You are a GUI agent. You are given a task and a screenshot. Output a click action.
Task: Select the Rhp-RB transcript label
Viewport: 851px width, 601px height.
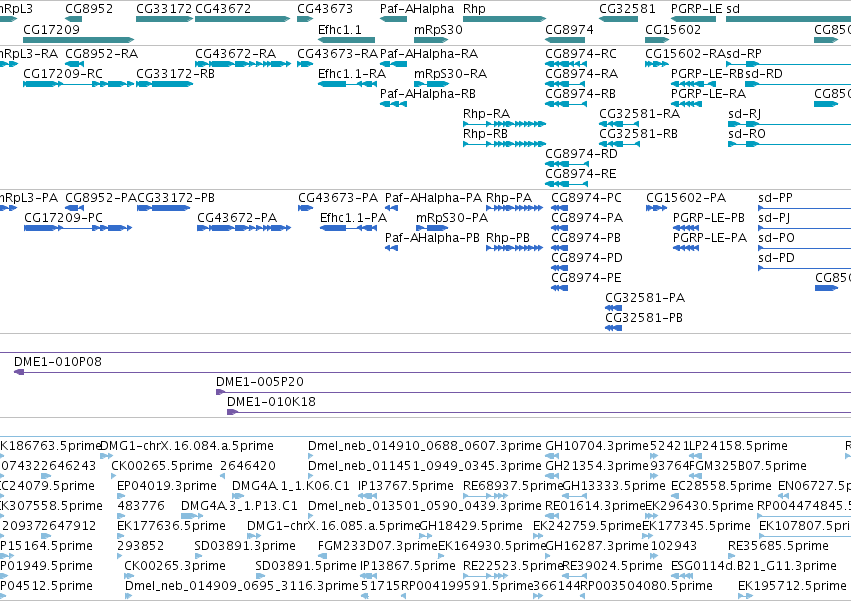point(485,134)
